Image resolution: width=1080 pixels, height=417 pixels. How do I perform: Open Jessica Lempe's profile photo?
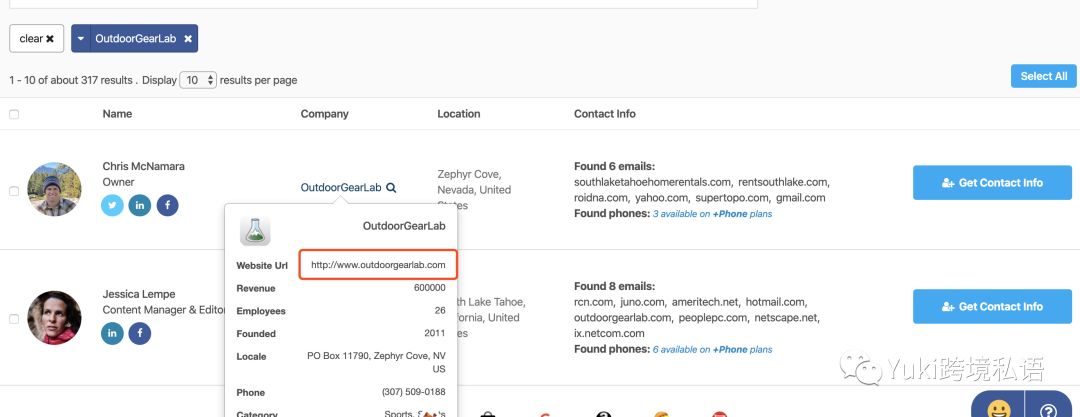[x=54, y=318]
